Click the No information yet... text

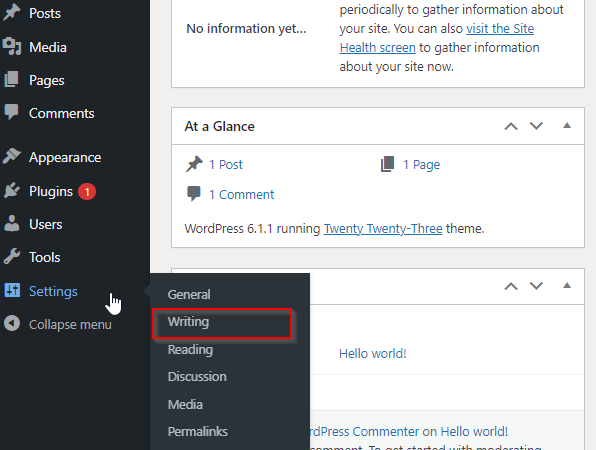[246, 29]
